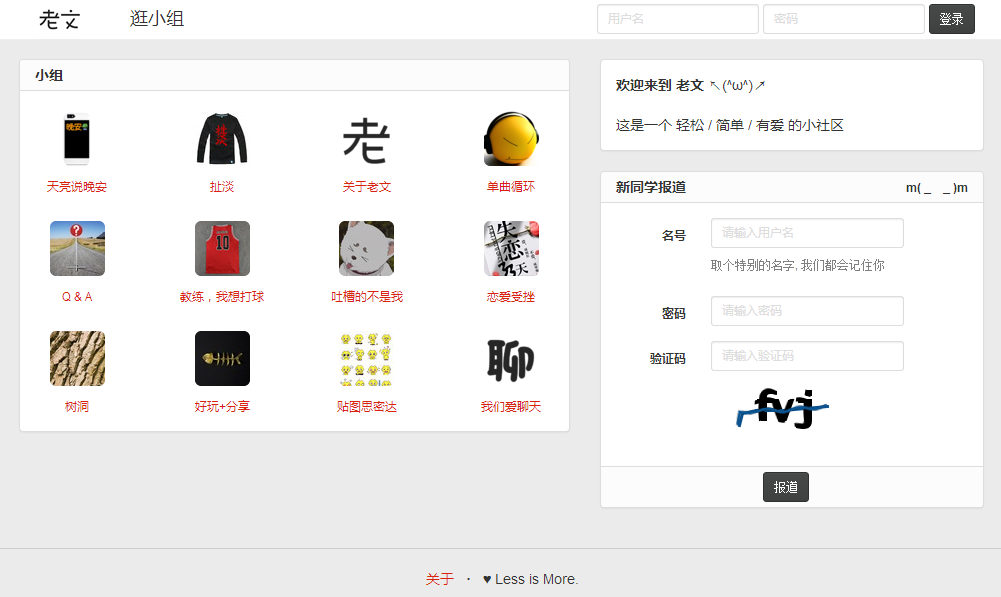The width and height of the screenshot is (1001, 597).
Task: Open the 关于 footer link
Action: coord(440,579)
